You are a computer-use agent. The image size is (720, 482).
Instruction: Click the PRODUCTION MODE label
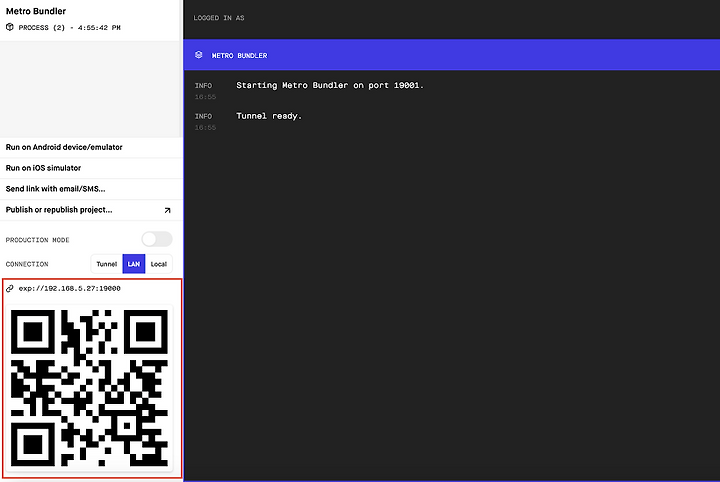(37, 240)
